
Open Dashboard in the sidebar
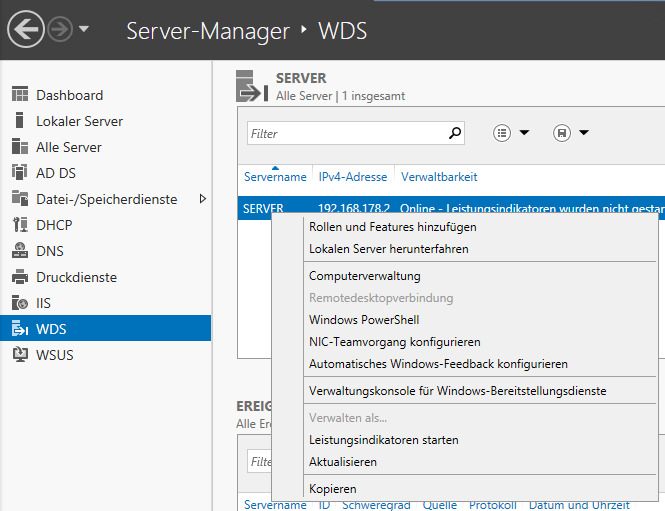pyautogui.click(x=70, y=95)
